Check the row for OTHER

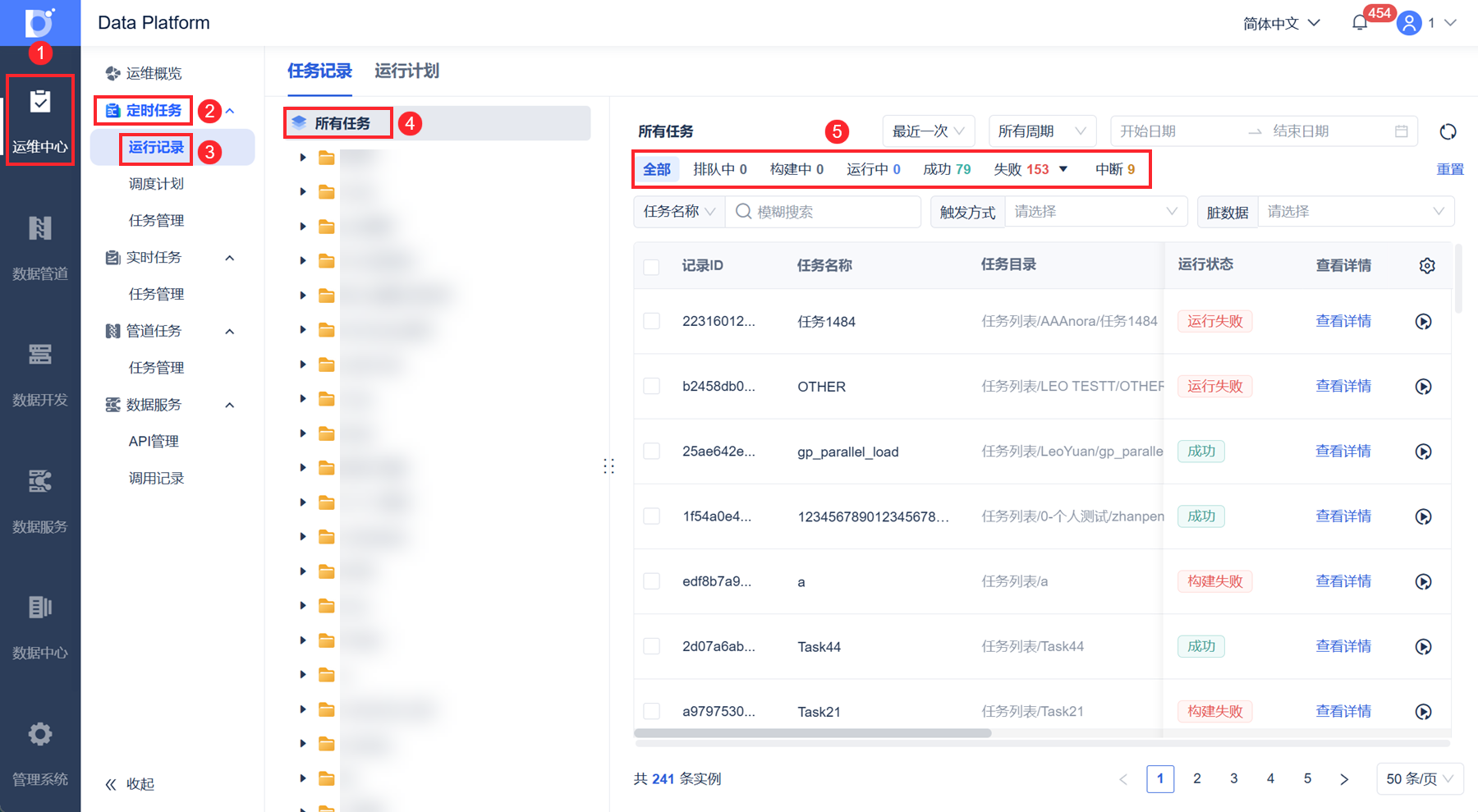651,386
